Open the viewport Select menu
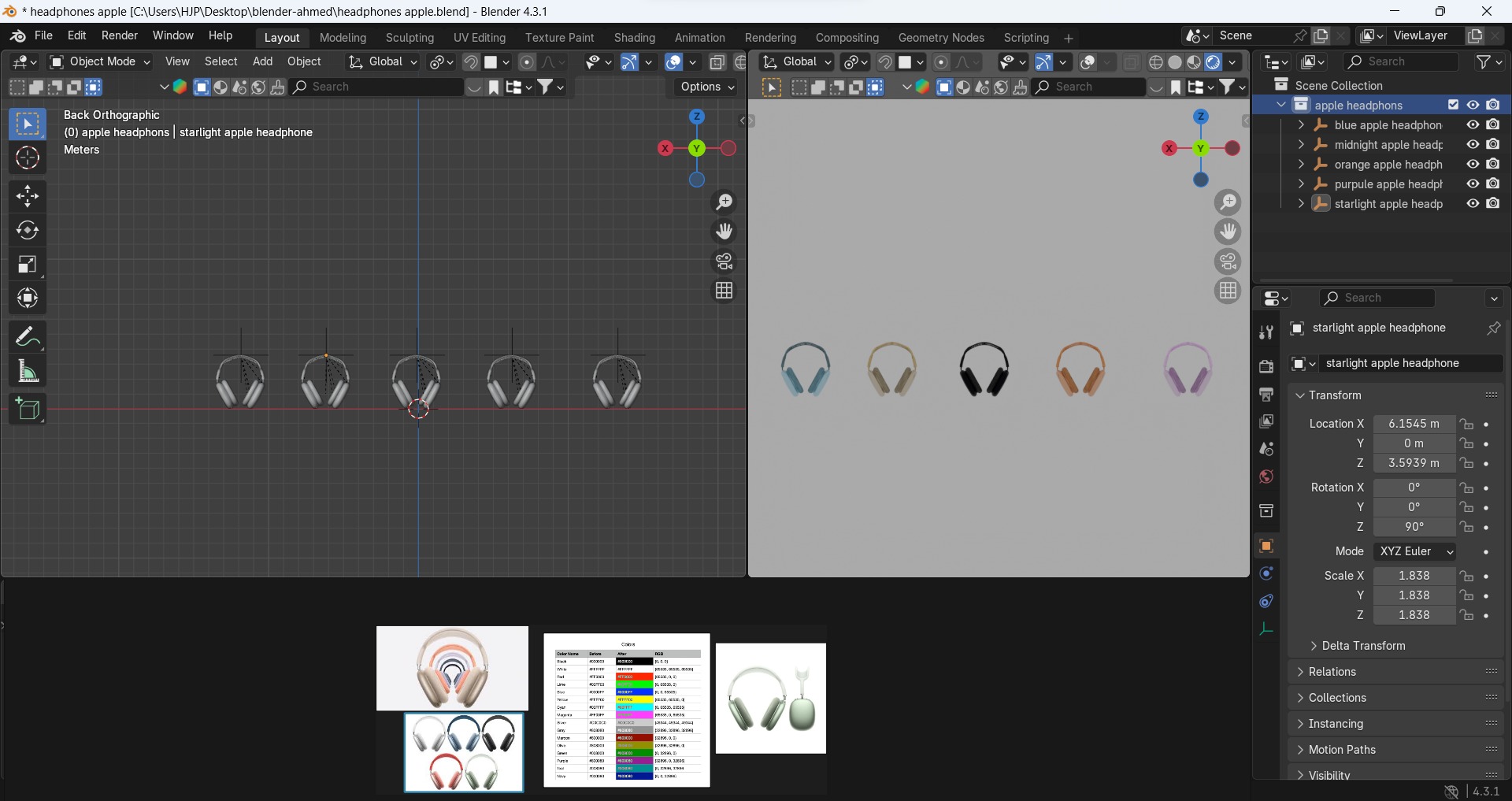 [221, 61]
